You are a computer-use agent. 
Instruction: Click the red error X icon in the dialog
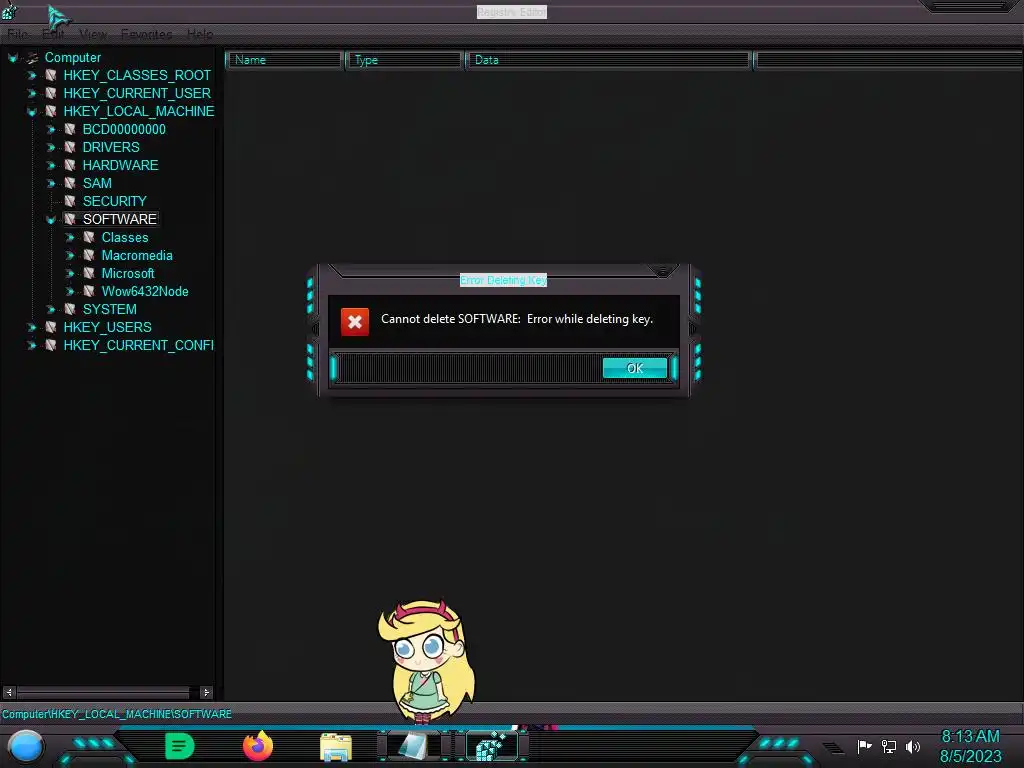tap(355, 321)
